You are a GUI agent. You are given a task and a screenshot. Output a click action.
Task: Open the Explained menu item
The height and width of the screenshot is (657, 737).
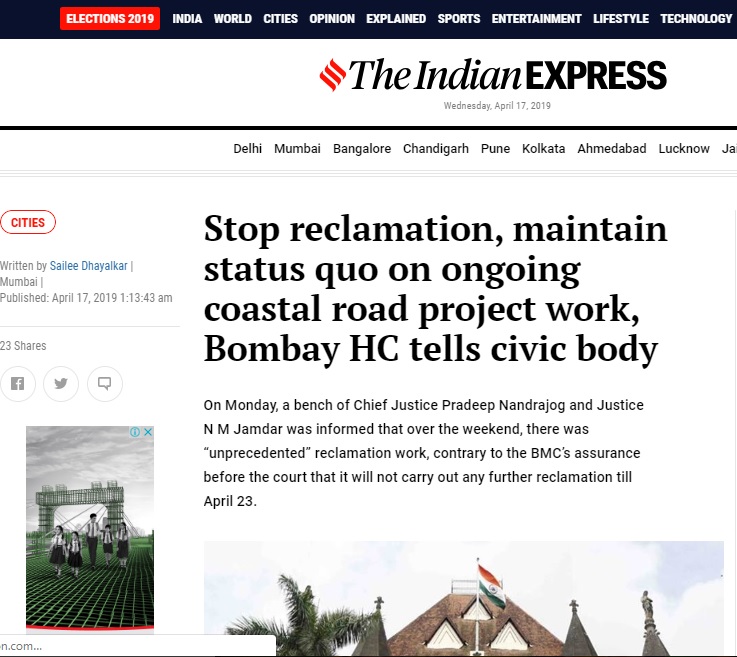click(396, 19)
